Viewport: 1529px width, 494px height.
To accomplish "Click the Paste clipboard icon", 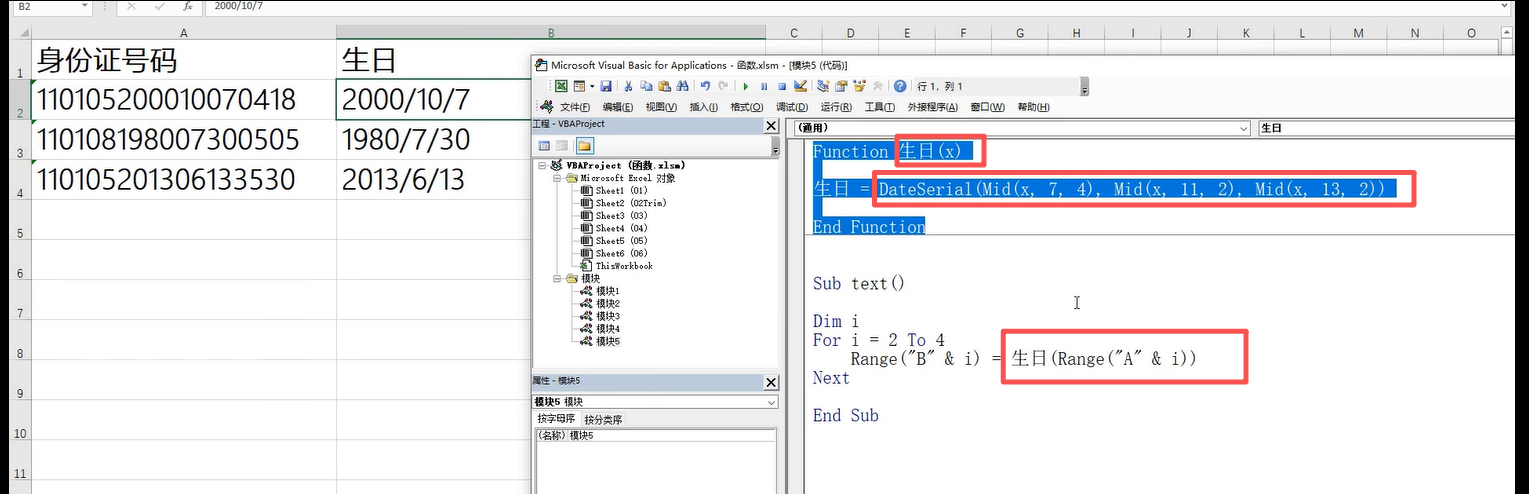I will click(664, 86).
